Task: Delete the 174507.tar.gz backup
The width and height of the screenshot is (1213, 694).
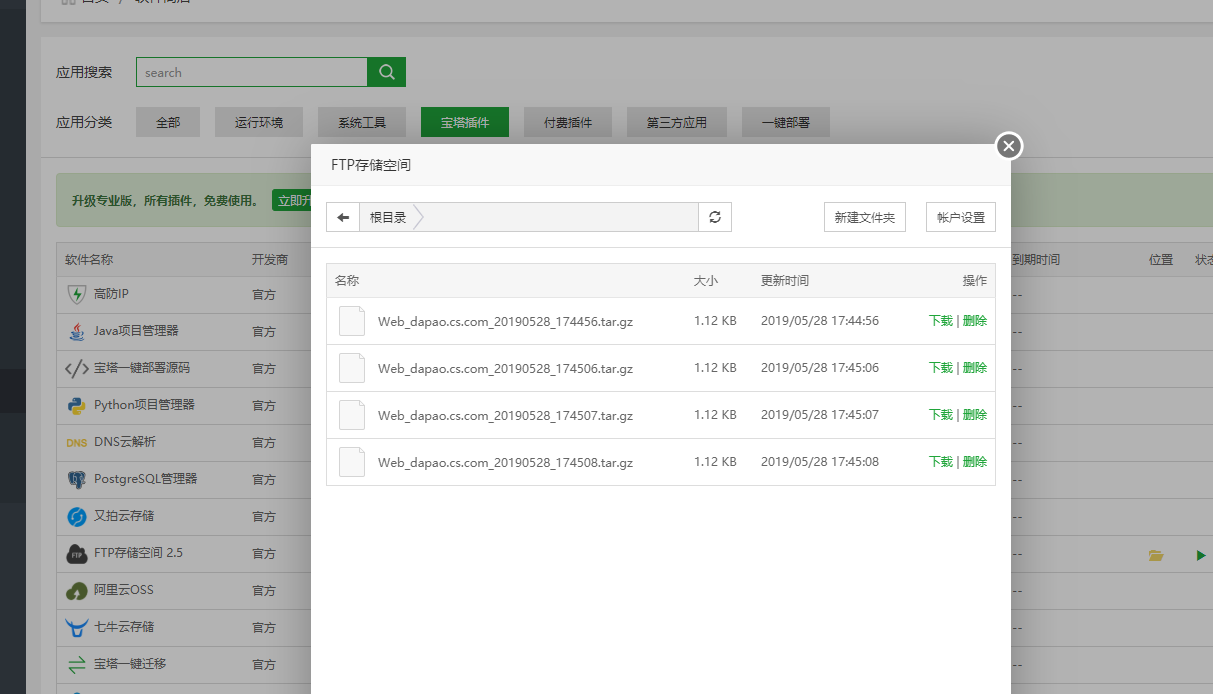Action: [975, 415]
